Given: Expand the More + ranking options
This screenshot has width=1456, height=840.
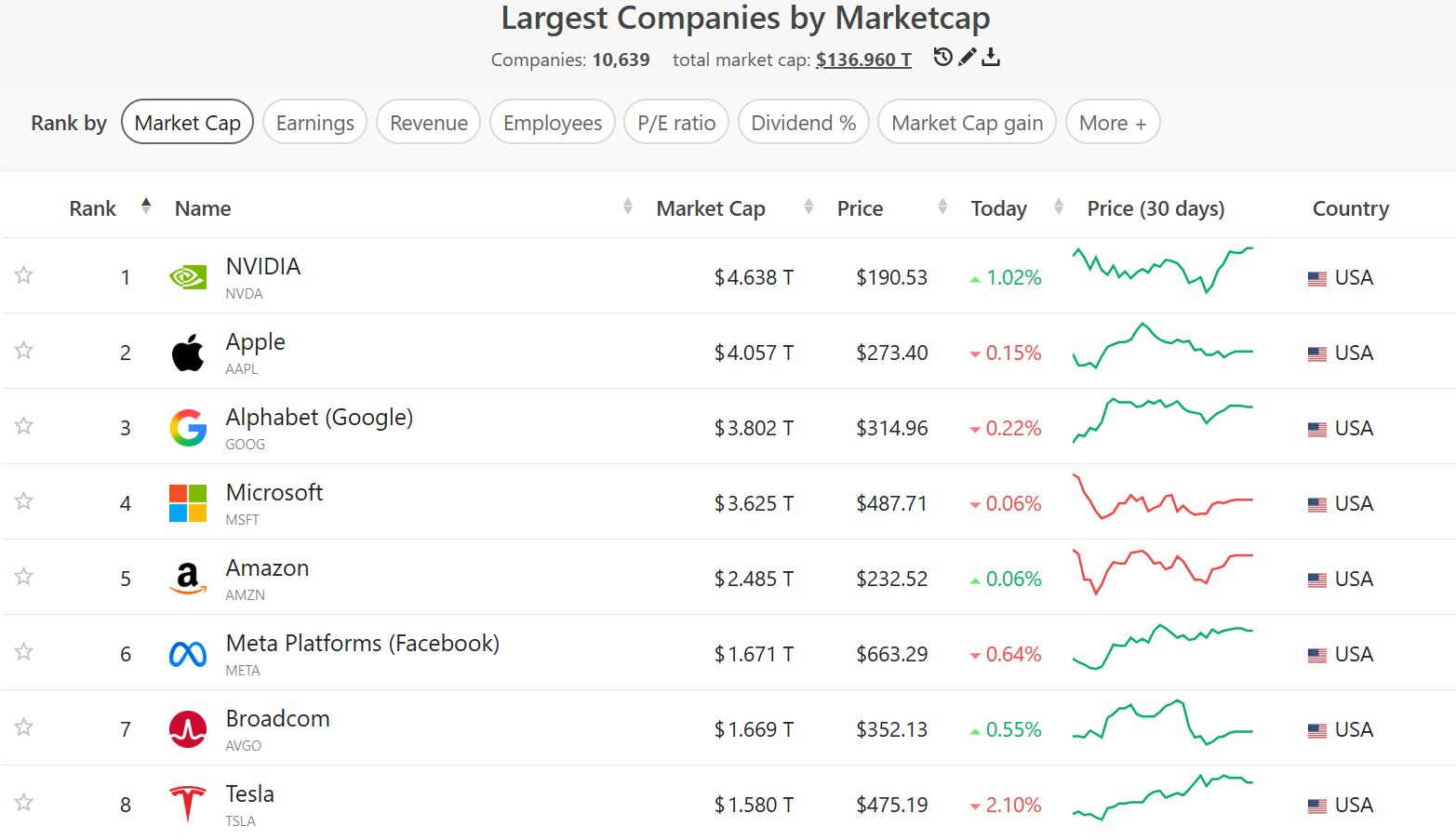Looking at the screenshot, I should [x=1112, y=123].
